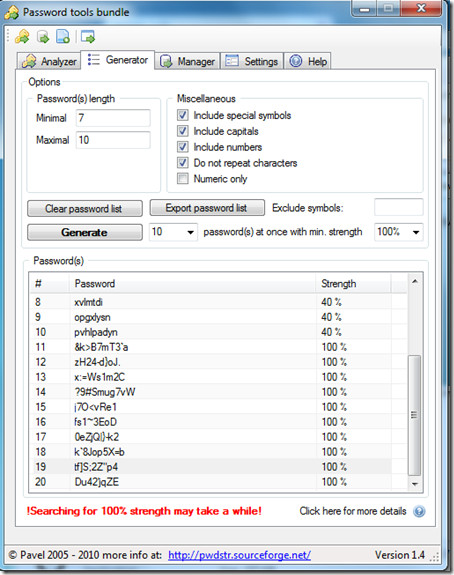
Task: Click the window with green arrow toolbar icon
Action: [88, 37]
